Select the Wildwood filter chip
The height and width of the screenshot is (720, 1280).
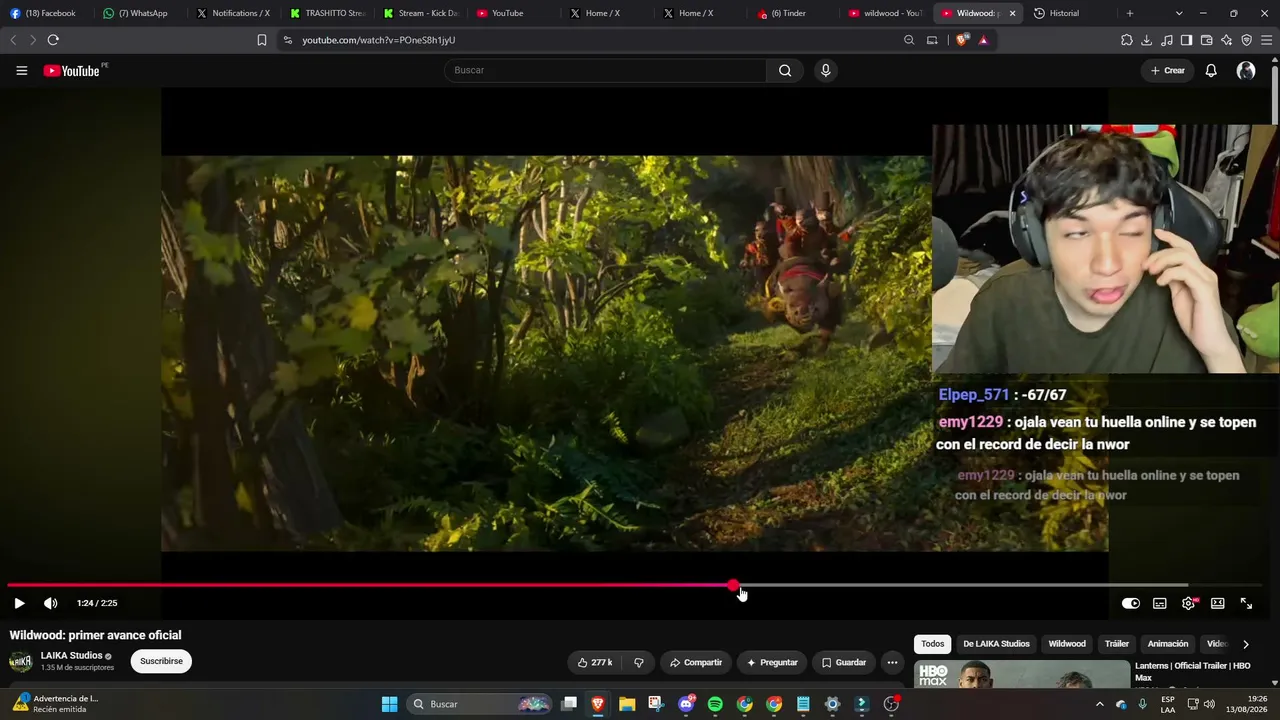[1067, 644]
